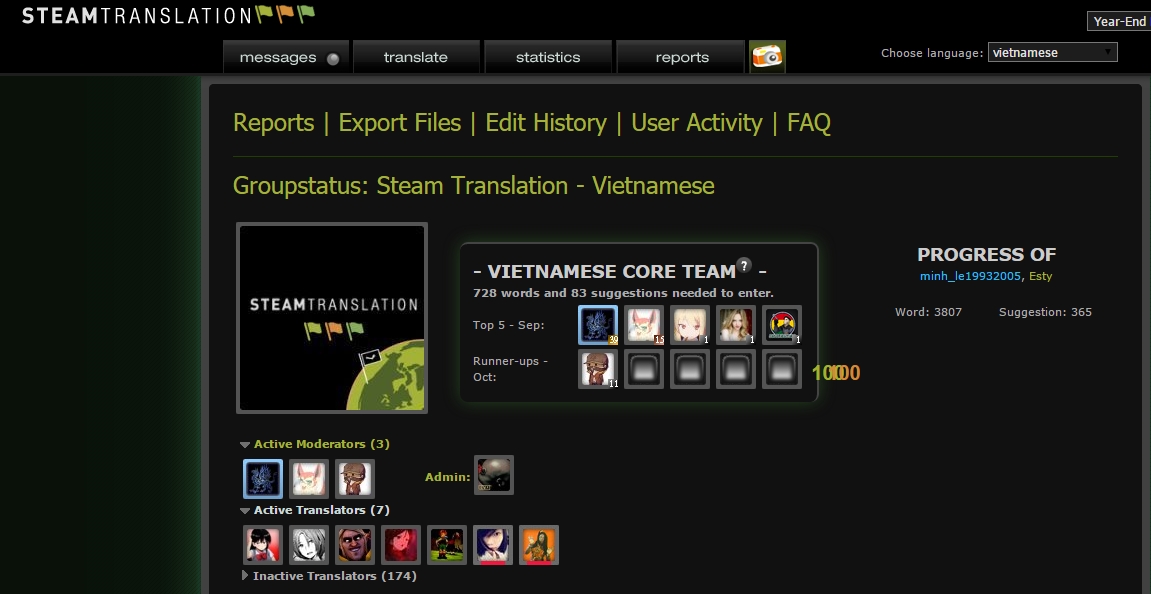Click the fox avatar under Active Moderators
Viewport: 1151px width, 594px height.
coord(309,479)
